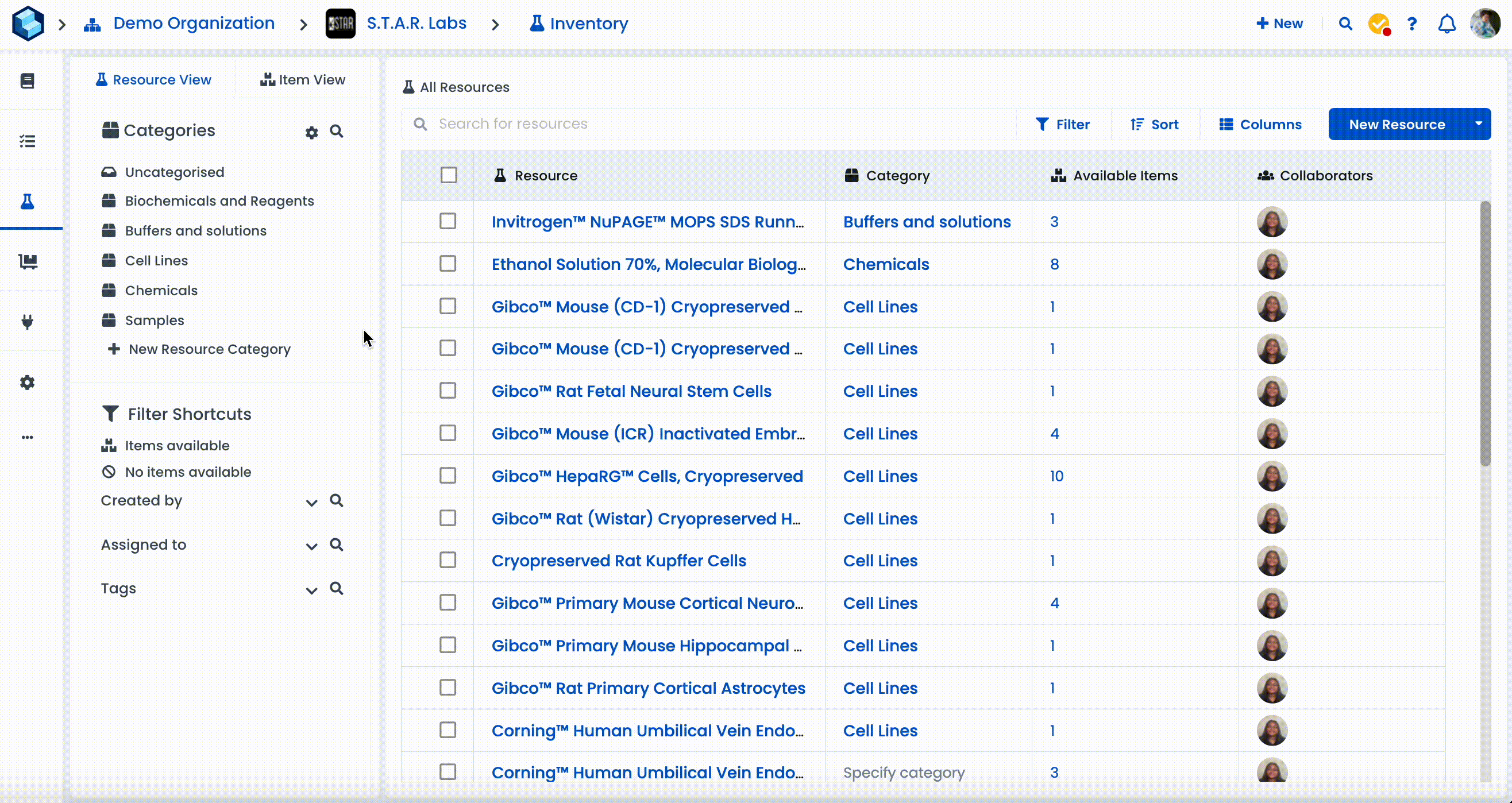
Task: Search categories with magnifier icon
Action: point(336,131)
